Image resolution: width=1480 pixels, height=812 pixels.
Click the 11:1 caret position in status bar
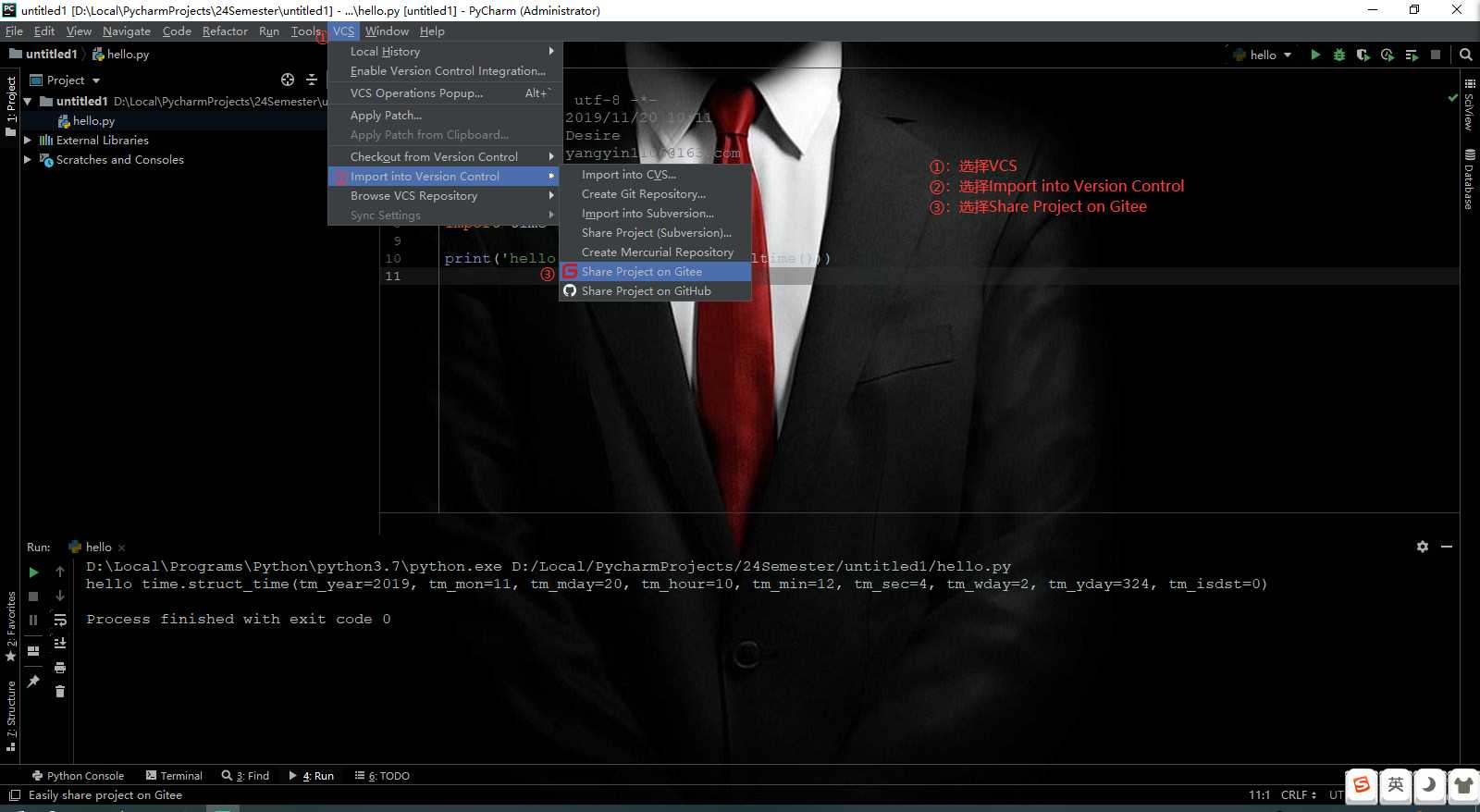[1259, 795]
